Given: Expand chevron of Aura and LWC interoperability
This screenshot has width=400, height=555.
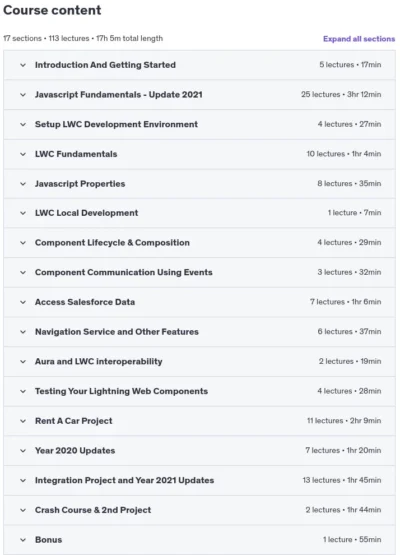Looking at the screenshot, I should point(23,362).
